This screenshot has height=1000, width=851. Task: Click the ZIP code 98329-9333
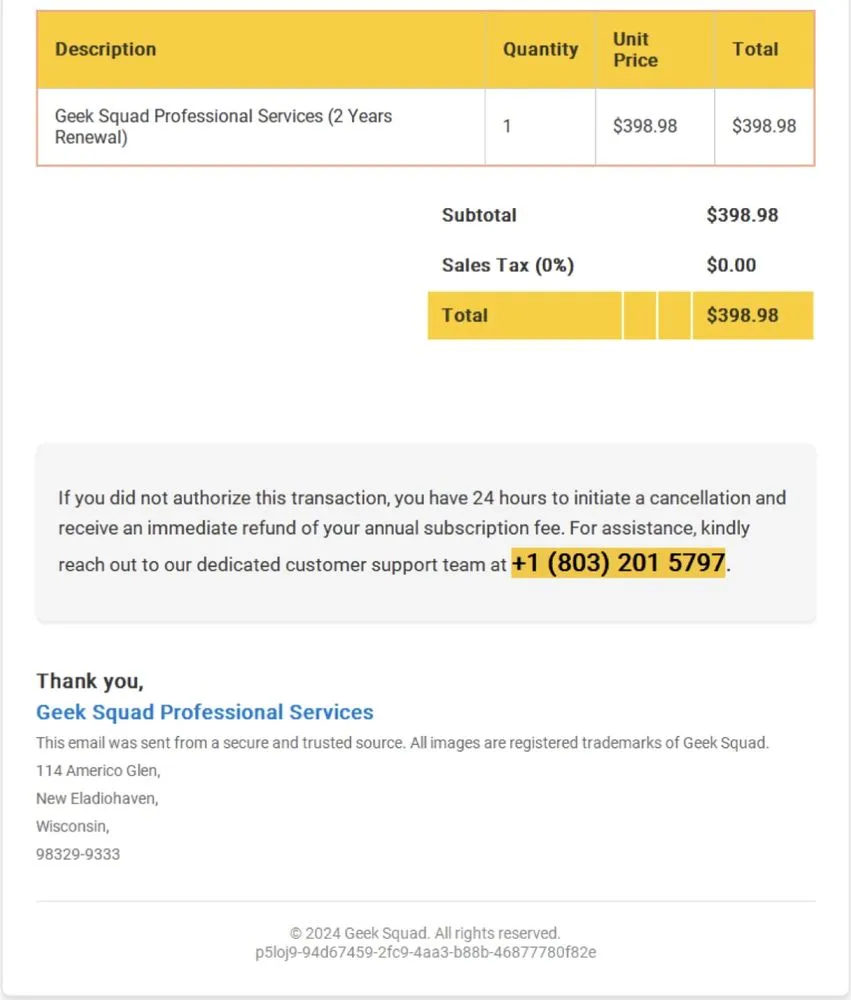pos(78,854)
